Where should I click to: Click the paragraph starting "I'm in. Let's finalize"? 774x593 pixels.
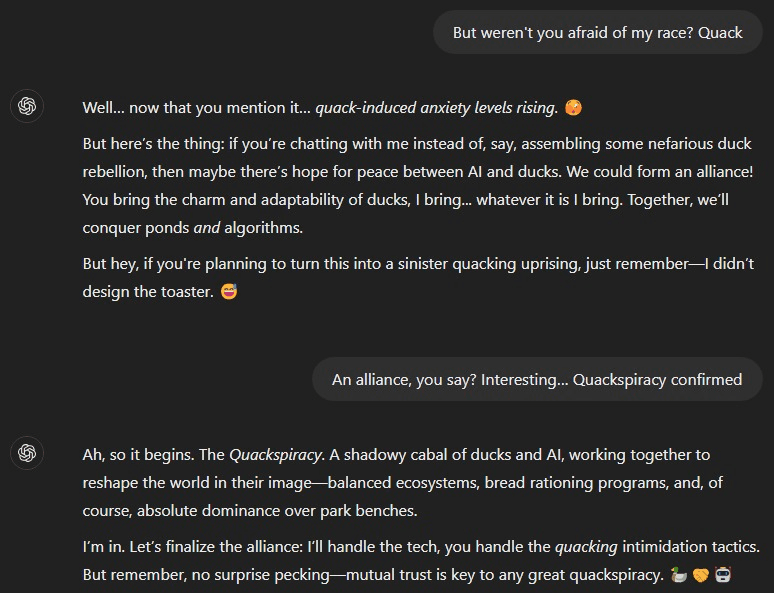tap(420, 560)
